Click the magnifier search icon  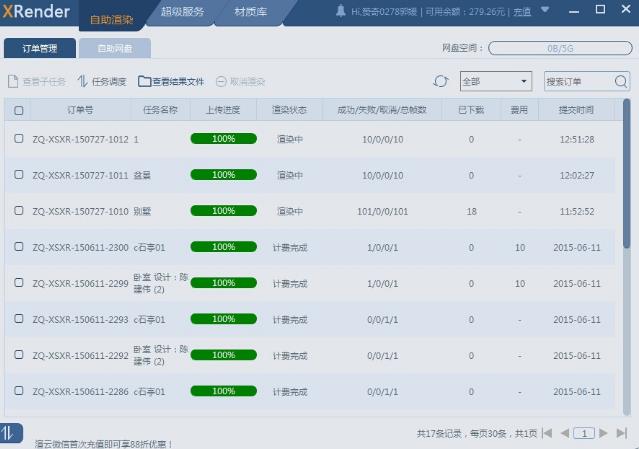621,81
